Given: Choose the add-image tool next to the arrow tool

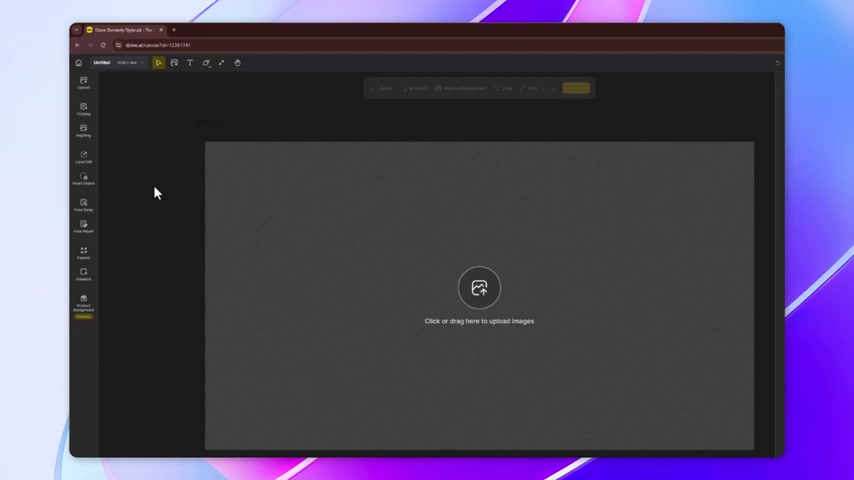Looking at the screenshot, I should [x=174, y=63].
